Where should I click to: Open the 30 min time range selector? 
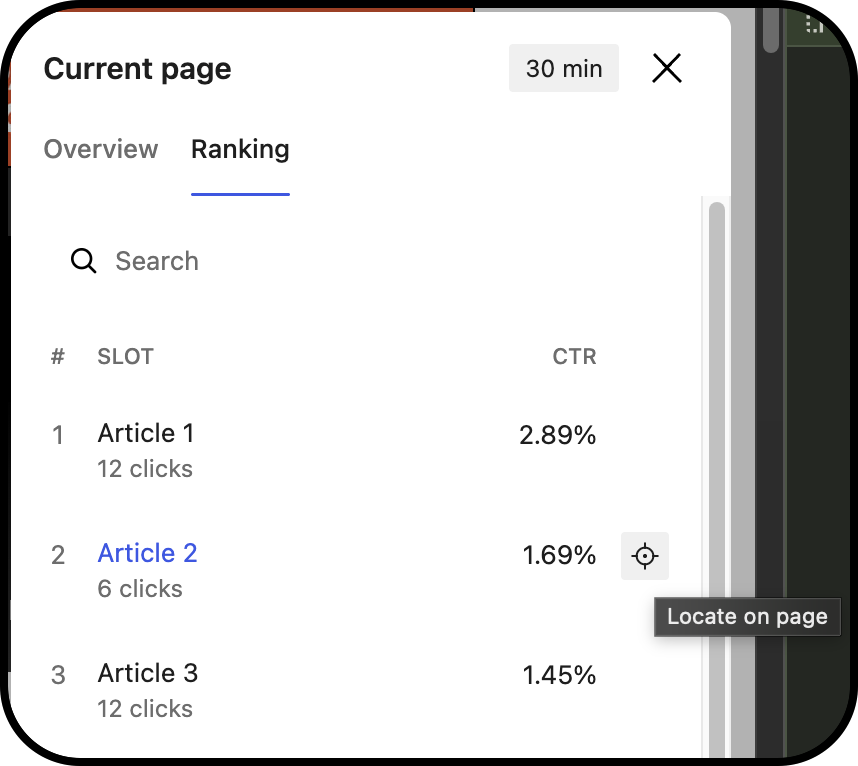click(564, 68)
